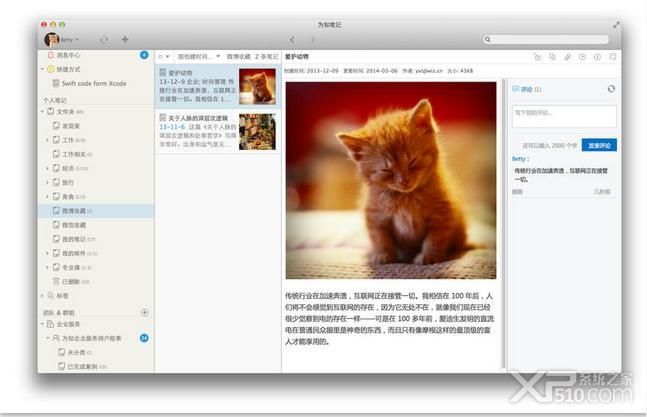Click the bookshelf thumbnail in note list
The width and height of the screenshot is (647, 417).
257,132
